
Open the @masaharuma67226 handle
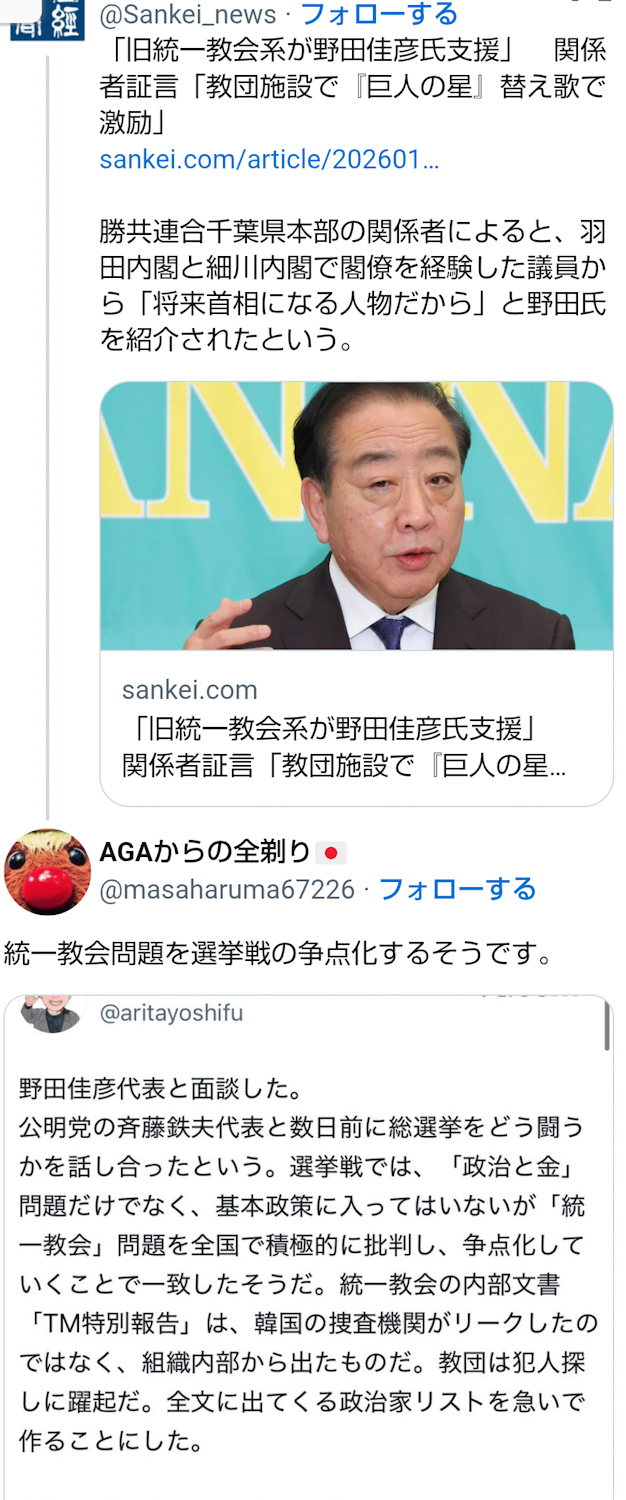(227, 888)
